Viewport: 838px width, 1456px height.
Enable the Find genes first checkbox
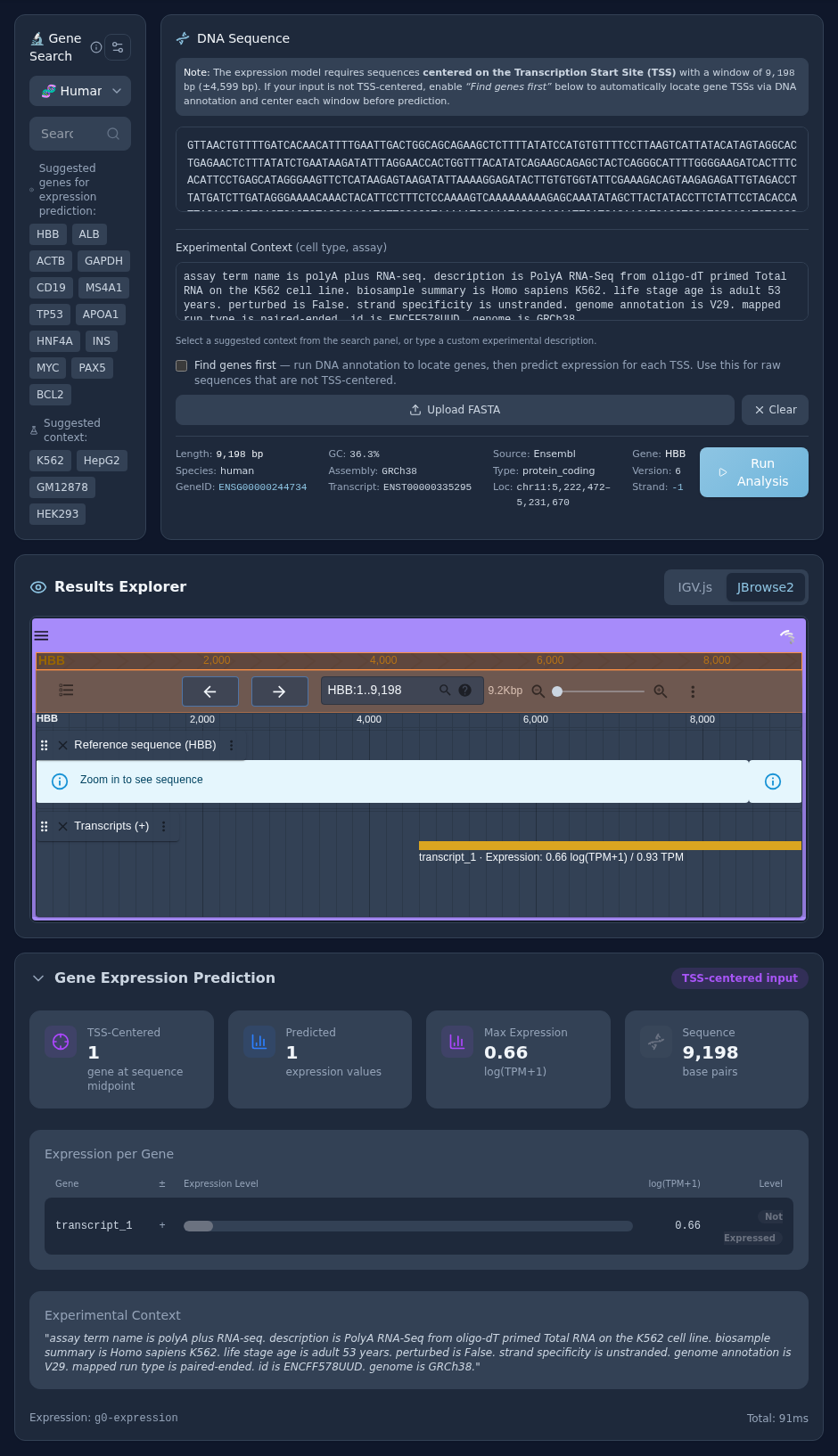tap(182, 365)
